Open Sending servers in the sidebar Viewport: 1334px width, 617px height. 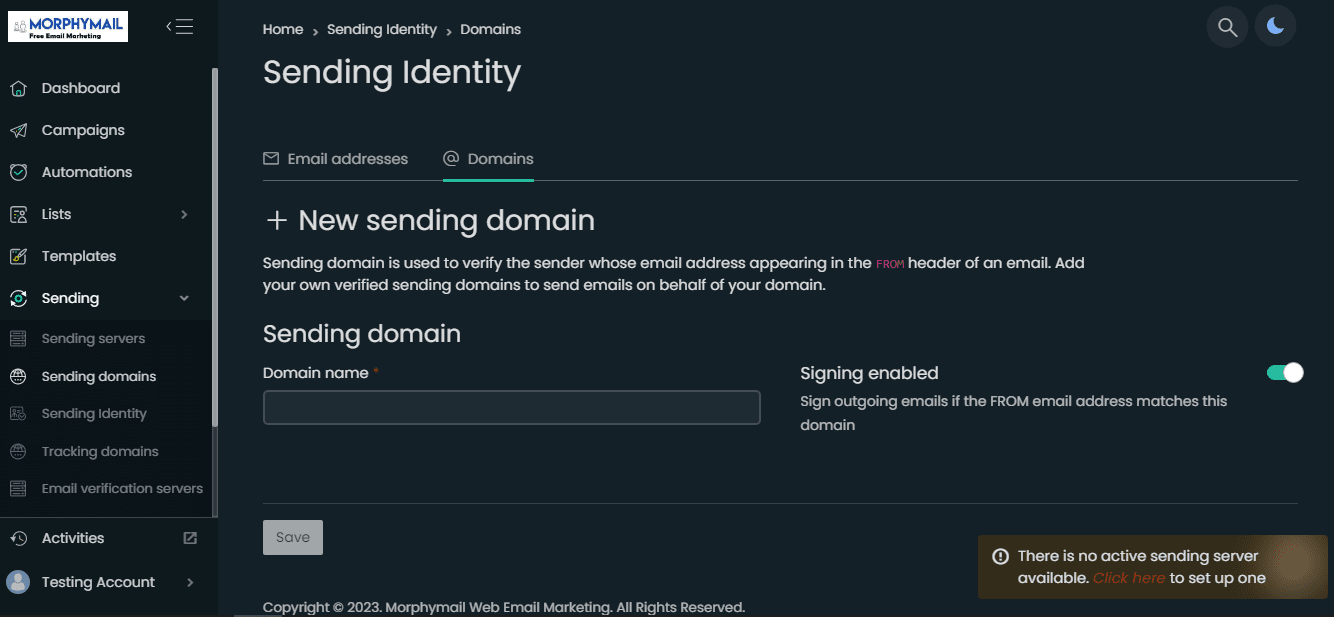93,339
